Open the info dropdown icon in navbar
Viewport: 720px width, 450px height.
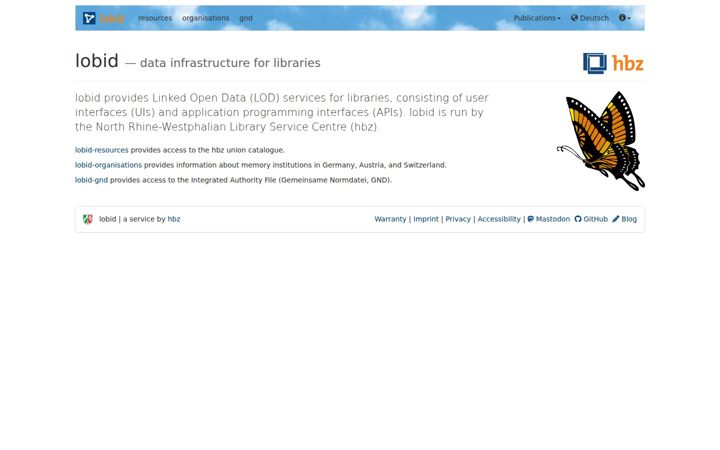(x=625, y=18)
